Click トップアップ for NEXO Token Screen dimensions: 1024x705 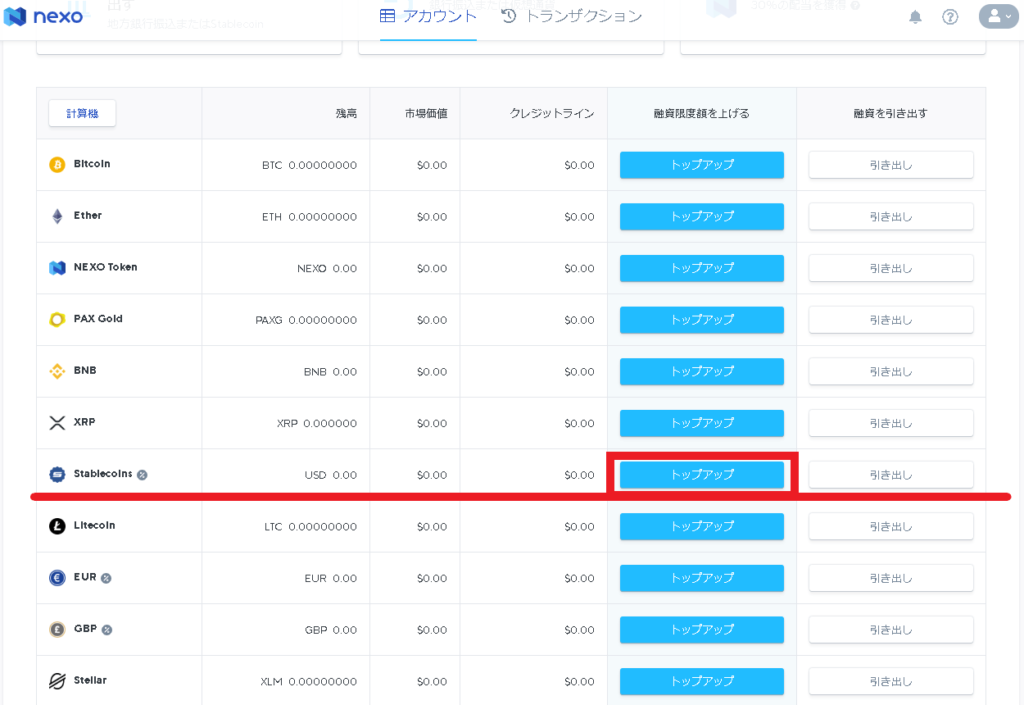(x=702, y=268)
